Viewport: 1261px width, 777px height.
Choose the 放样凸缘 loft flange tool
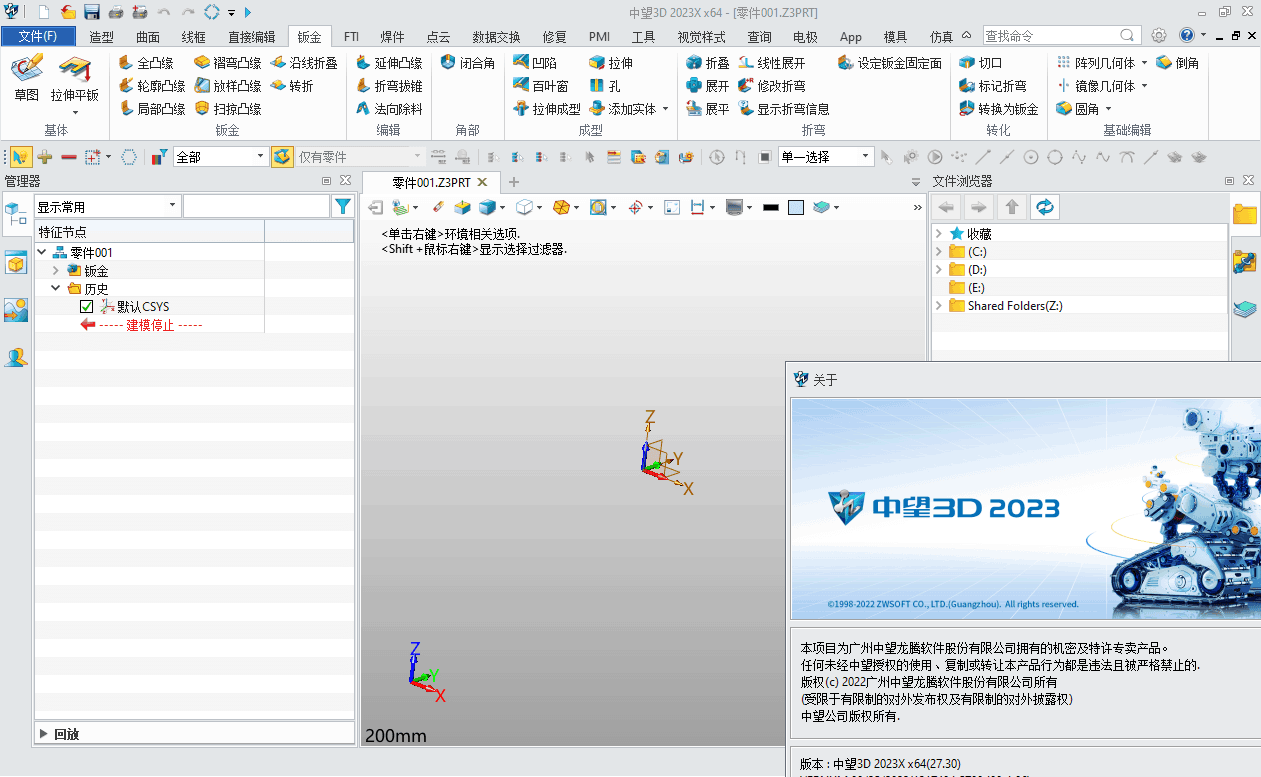(x=227, y=86)
